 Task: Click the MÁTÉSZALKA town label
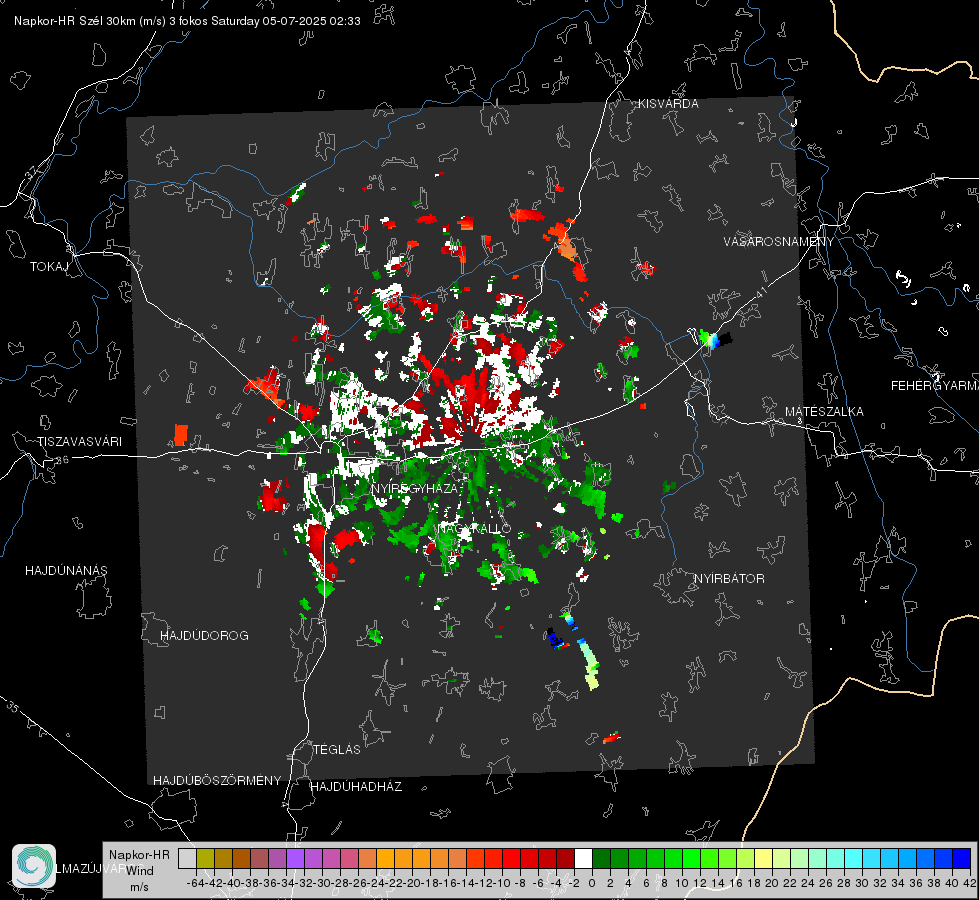824,412
